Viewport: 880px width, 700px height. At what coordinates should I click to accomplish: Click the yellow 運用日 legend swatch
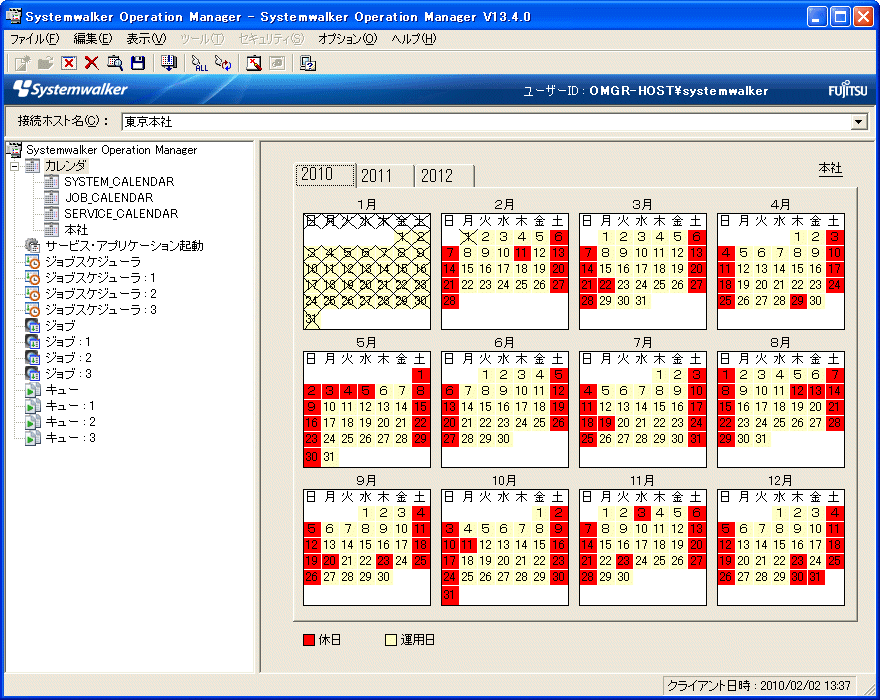pyautogui.click(x=391, y=640)
